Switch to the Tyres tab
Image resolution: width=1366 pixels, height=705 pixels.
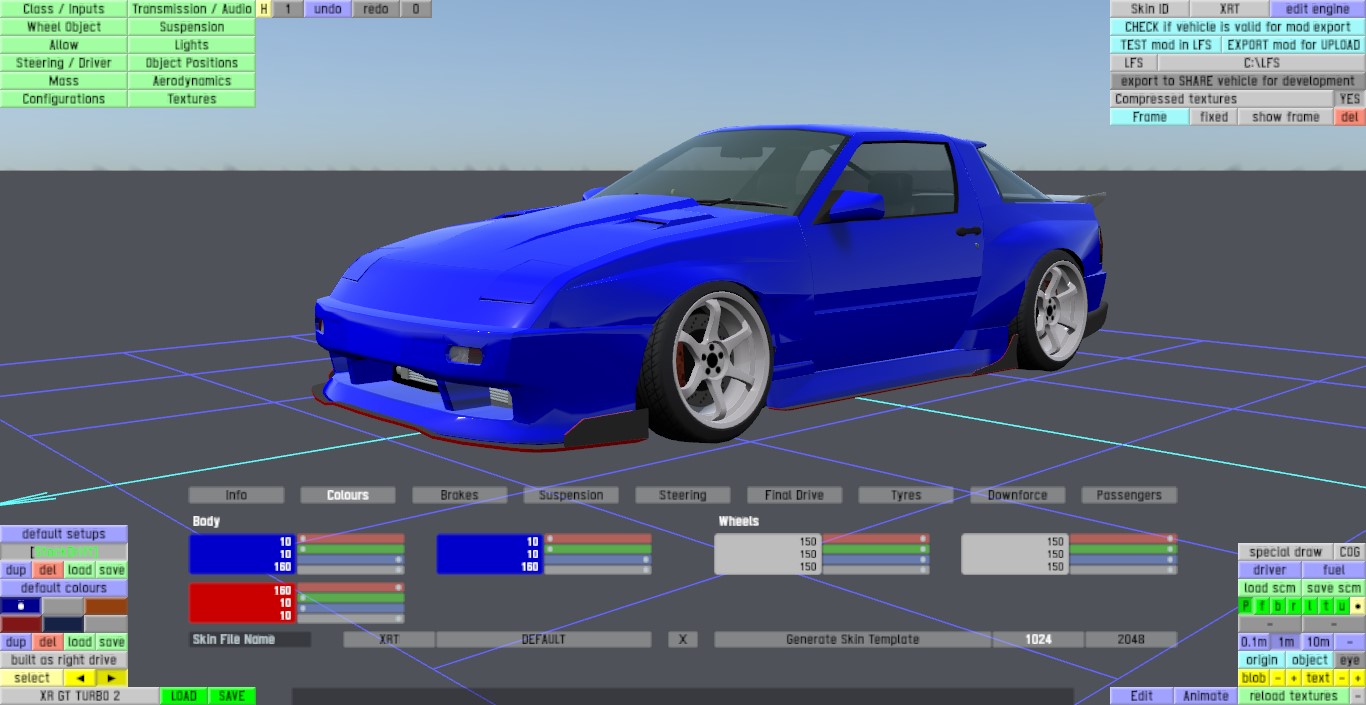906,495
